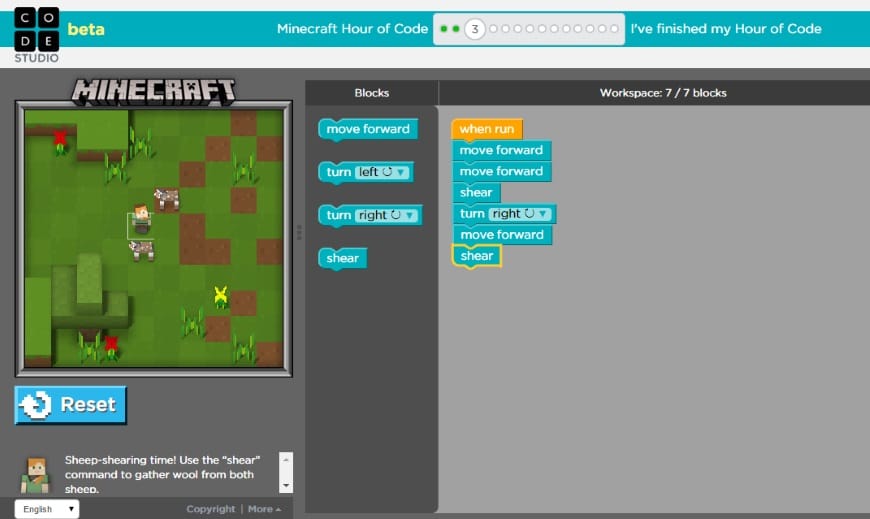This screenshot has width=870, height=519.
Task: Open the completed level 2 green dot
Action: coord(456,29)
